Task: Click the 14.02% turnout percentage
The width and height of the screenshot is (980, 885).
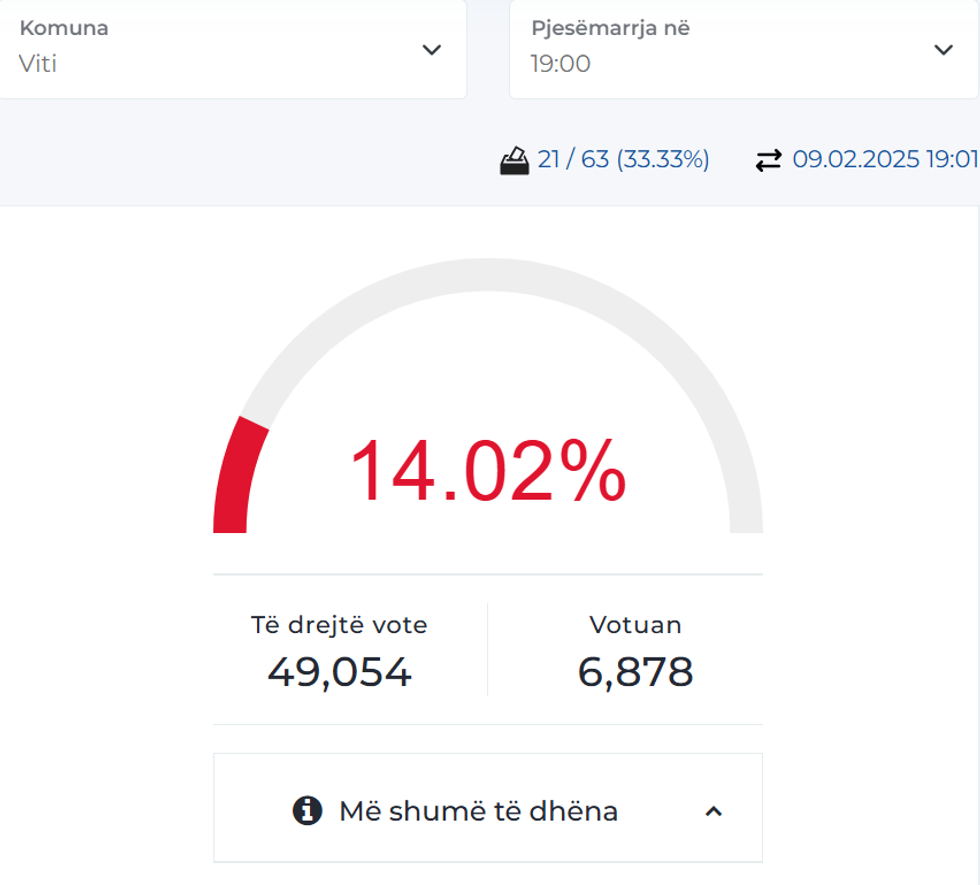Action: coord(487,471)
